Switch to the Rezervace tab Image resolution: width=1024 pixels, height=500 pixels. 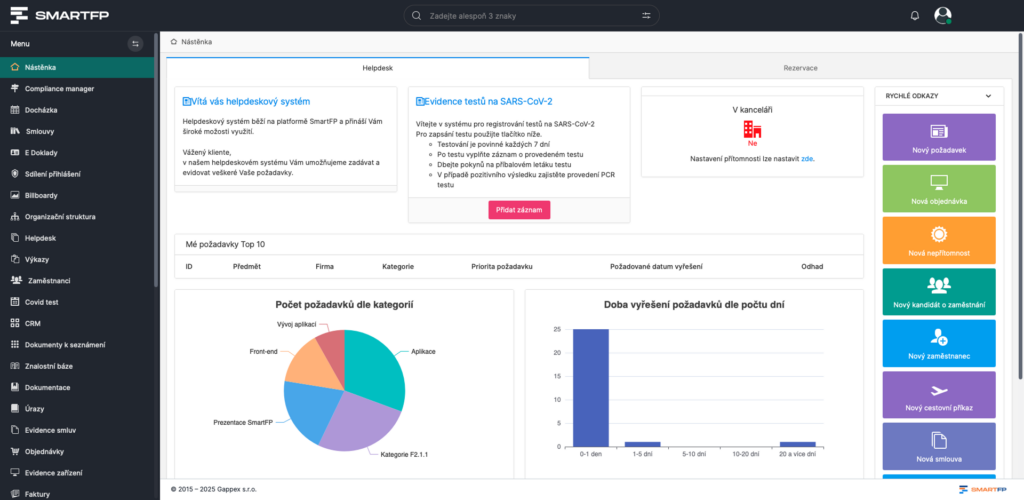(800, 68)
